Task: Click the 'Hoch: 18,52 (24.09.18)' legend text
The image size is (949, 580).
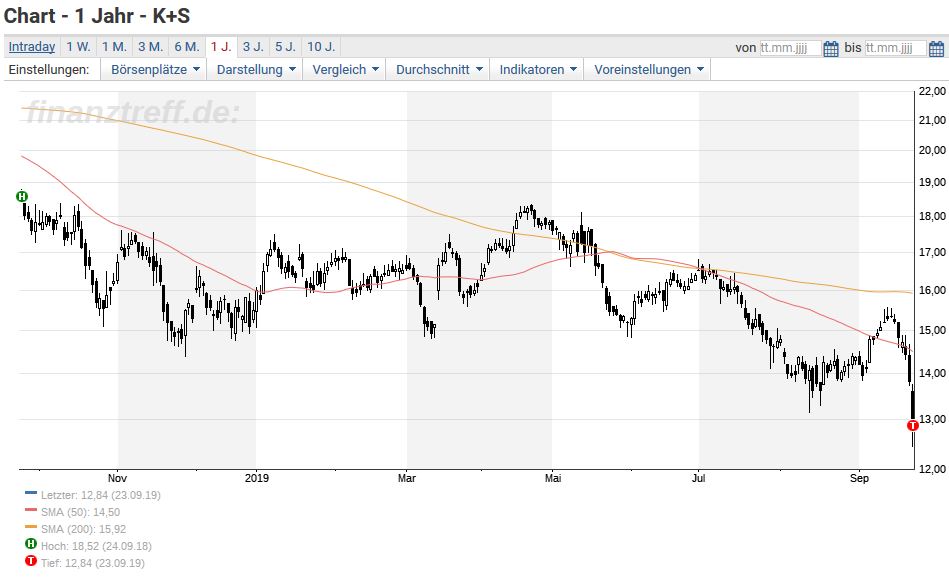Action: pyautogui.click(x=96, y=546)
